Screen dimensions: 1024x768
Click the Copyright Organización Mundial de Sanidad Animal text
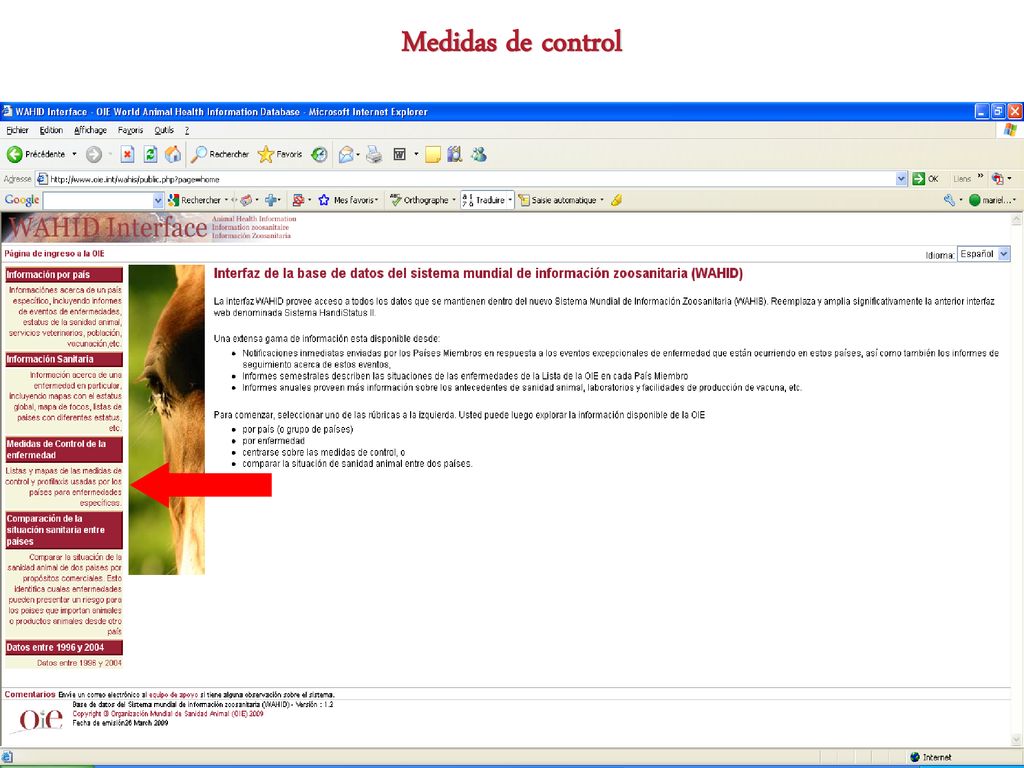pyautogui.click(x=168, y=714)
